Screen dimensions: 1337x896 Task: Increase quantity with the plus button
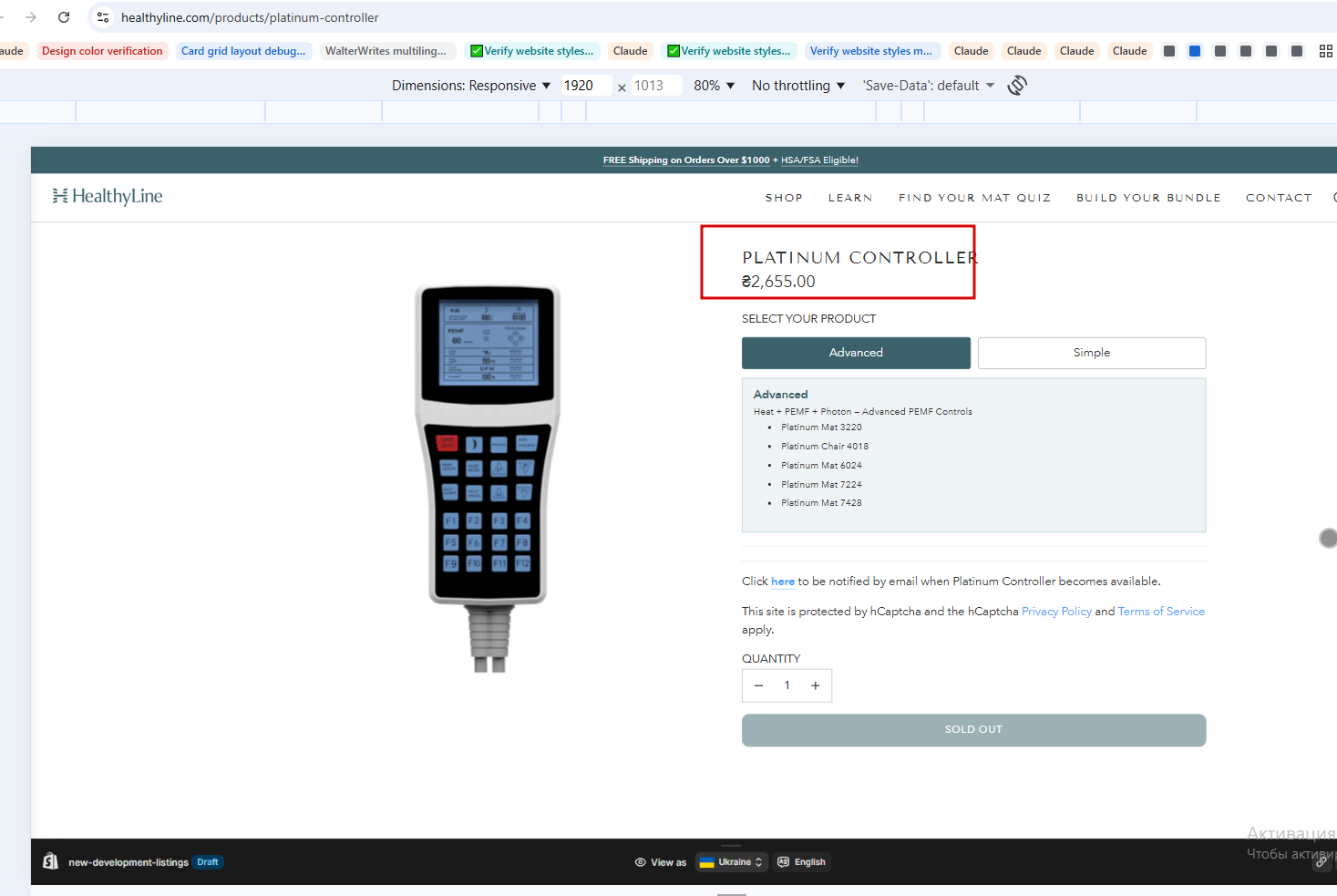coord(816,685)
